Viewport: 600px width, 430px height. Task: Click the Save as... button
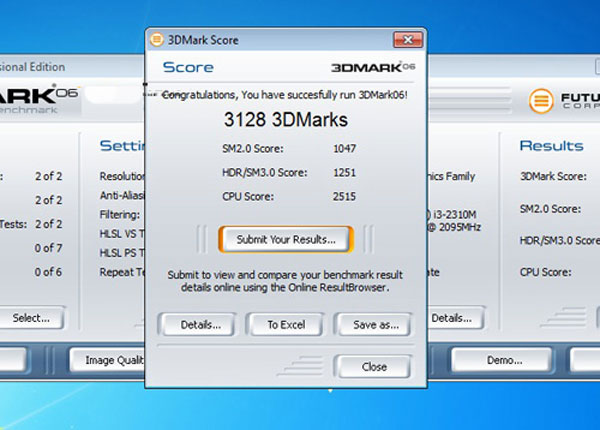(373, 324)
